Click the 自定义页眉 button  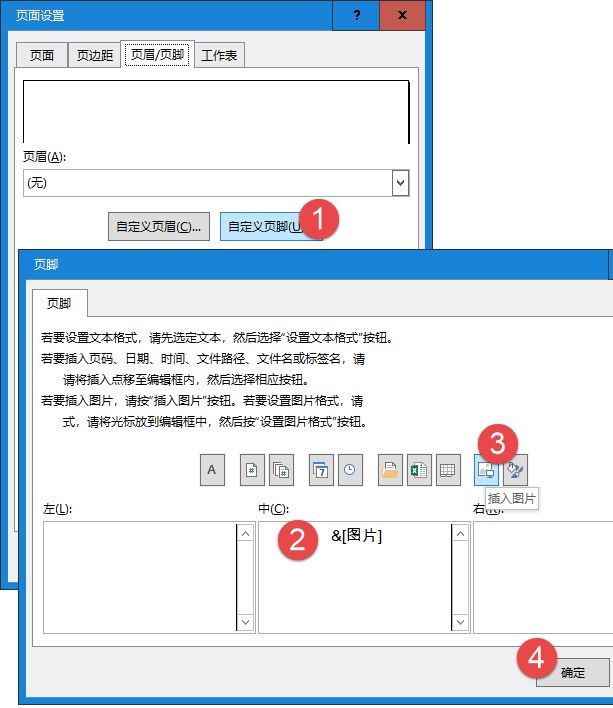click(x=159, y=226)
